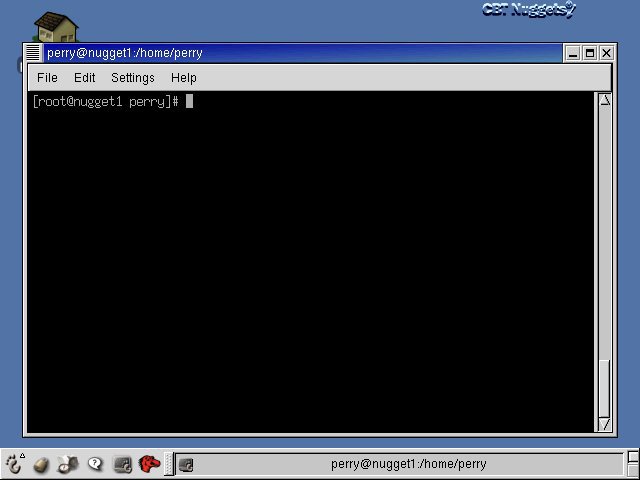Open the Settings menu in terminal
The width and height of the screenshot is (640, 480).
[133, 78]
